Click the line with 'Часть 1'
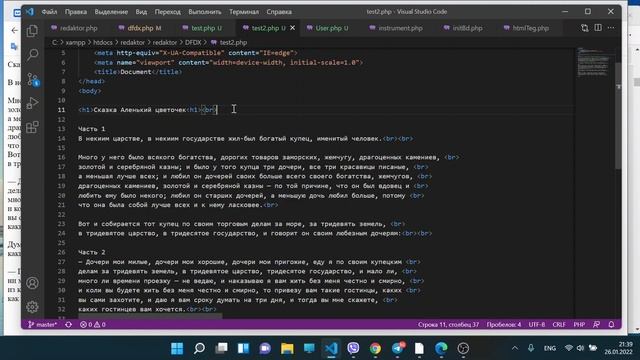The width and height of the screenshot is (640, 360). 92,129
